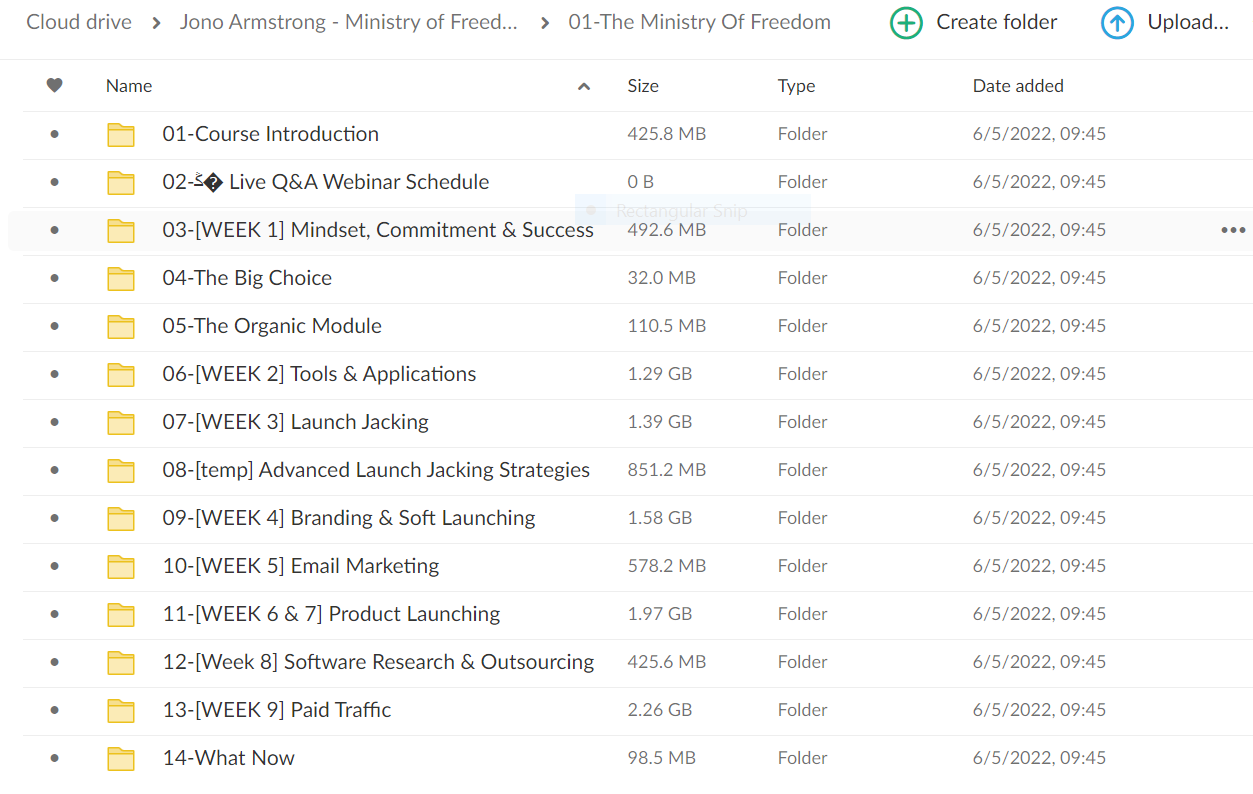The height and width of the screenshot is (794, 1253).
Task: Open Jono Armstrong - Ministry of Freedom breadcrumb
Action: (x=348, y=21)
